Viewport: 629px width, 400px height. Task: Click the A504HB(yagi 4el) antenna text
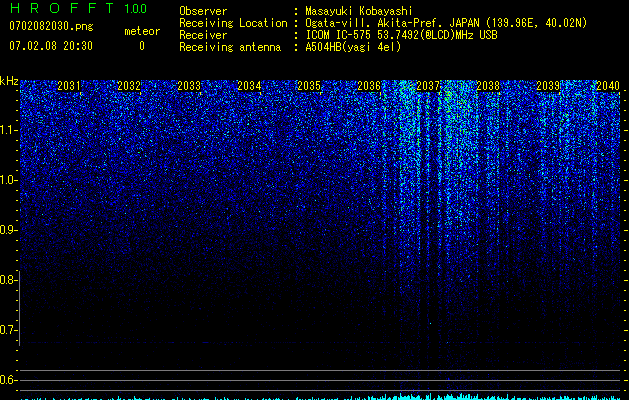353,47
